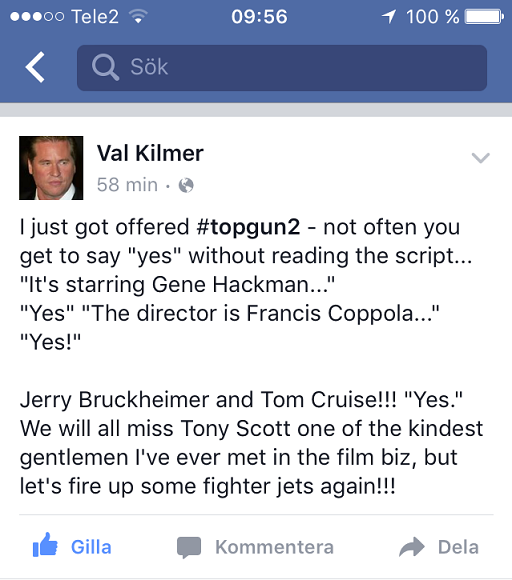Tap the back arrow icon
This screenshot has height=580, width=512.
pyautogui.click(x=35, y=67)
